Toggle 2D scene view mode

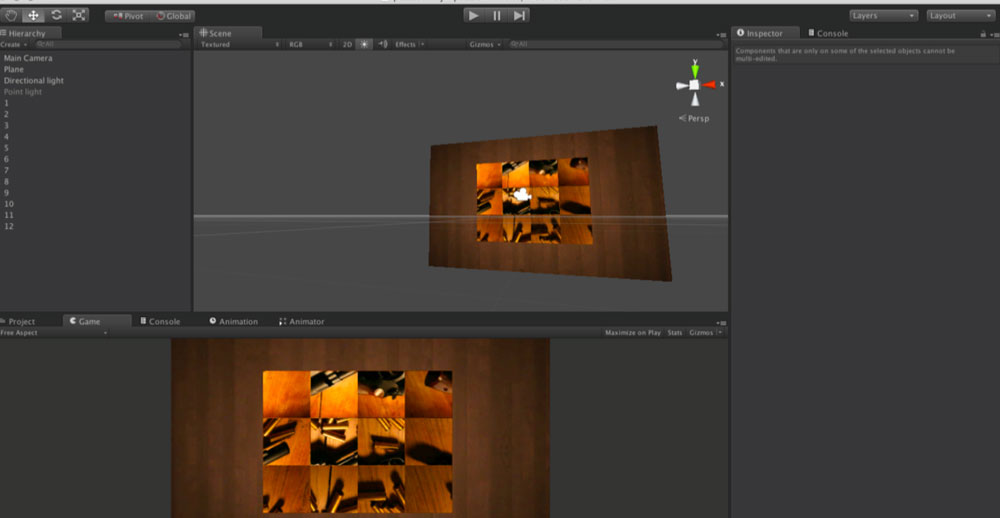347,44
